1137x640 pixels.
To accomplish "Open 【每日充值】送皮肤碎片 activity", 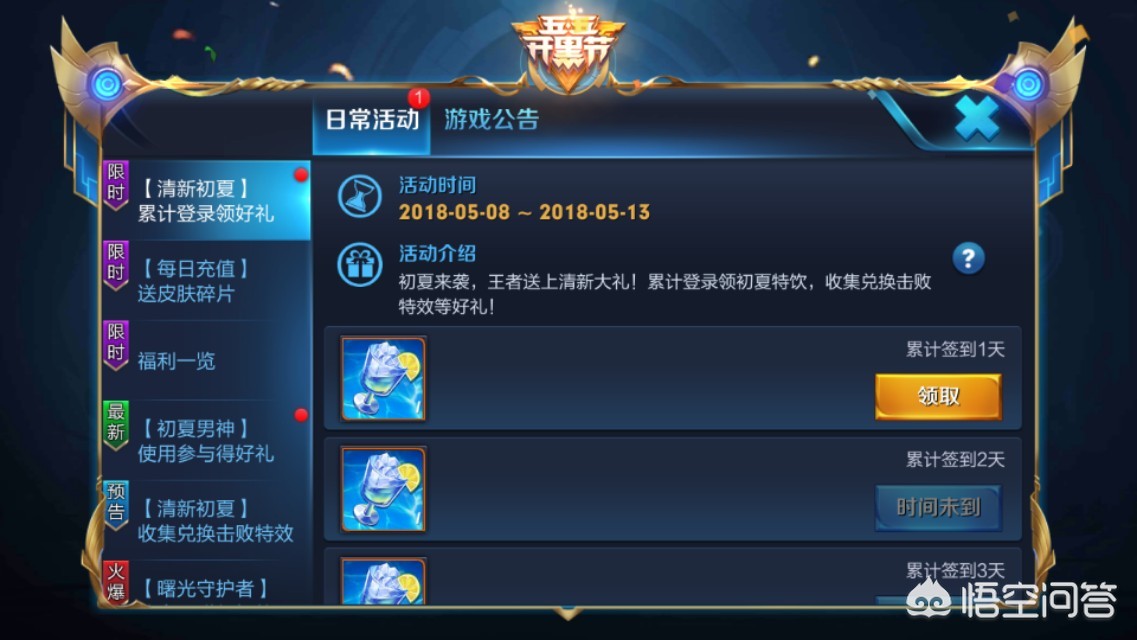I will coord(207,280).
